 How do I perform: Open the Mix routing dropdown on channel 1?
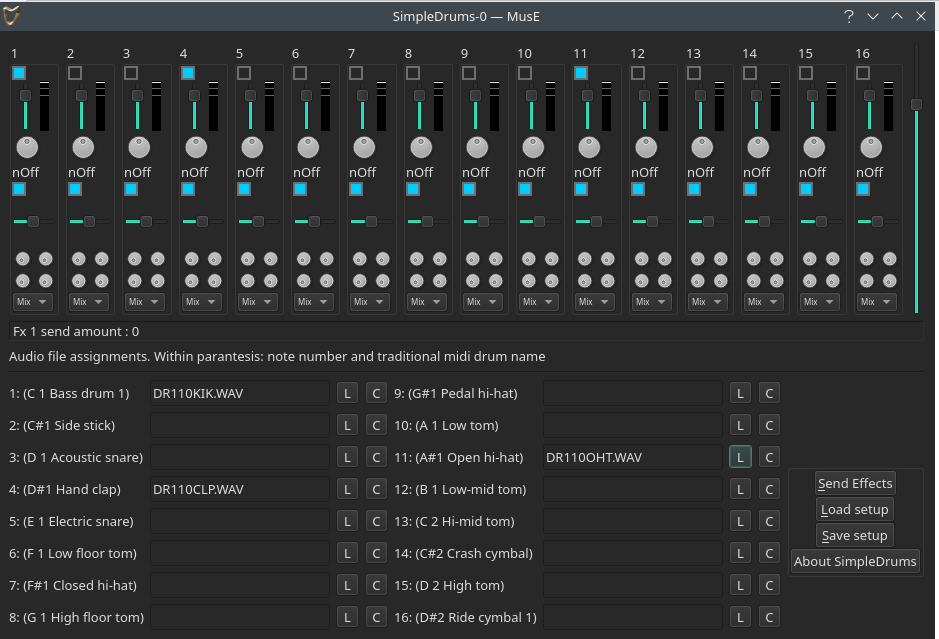pos(31,301)
